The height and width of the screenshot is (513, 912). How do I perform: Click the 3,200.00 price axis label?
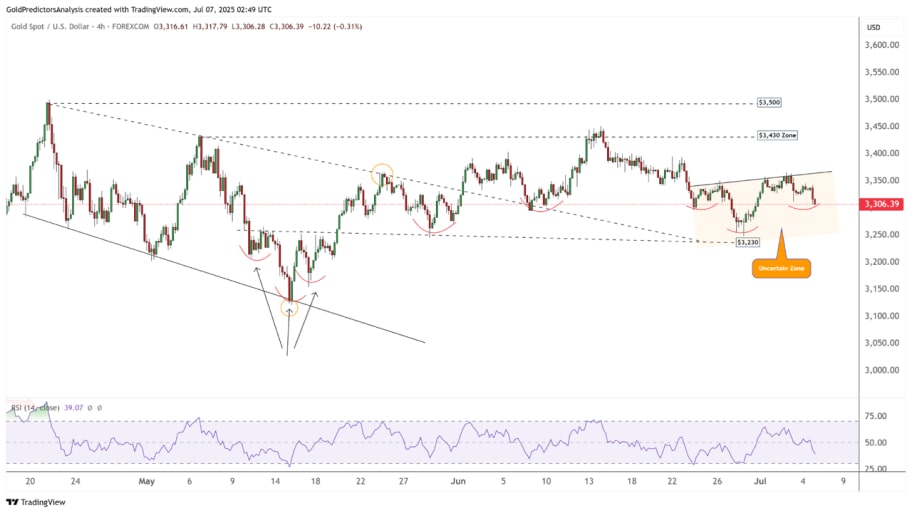882,262
